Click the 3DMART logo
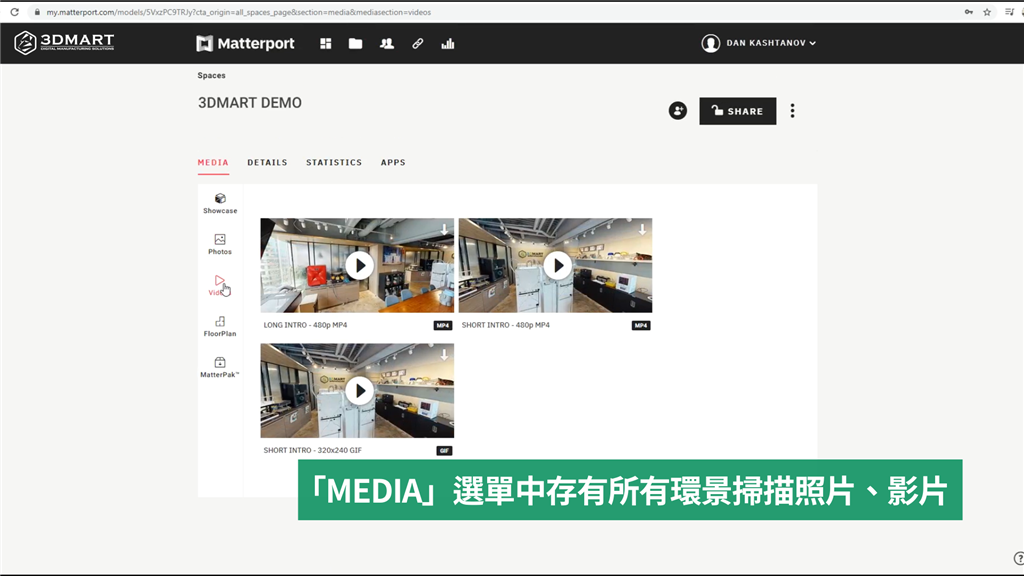Screen dimensions: 1024x576 tap(64, 43)
